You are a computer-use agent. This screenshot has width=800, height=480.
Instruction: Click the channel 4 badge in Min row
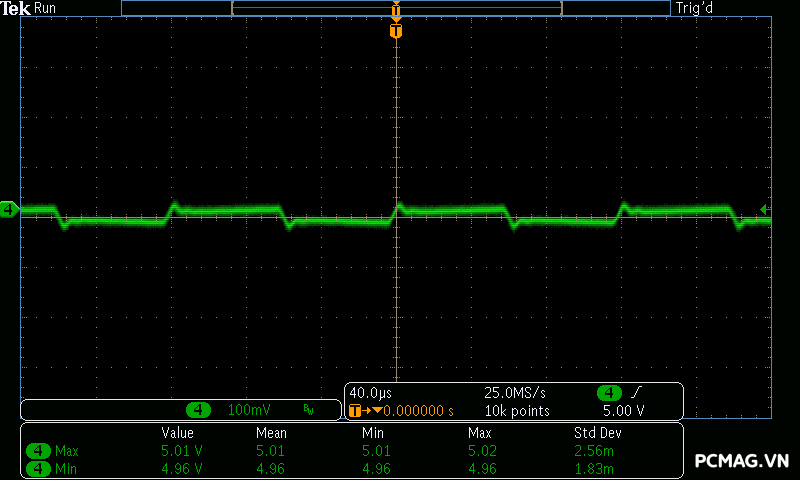[38, 468]
